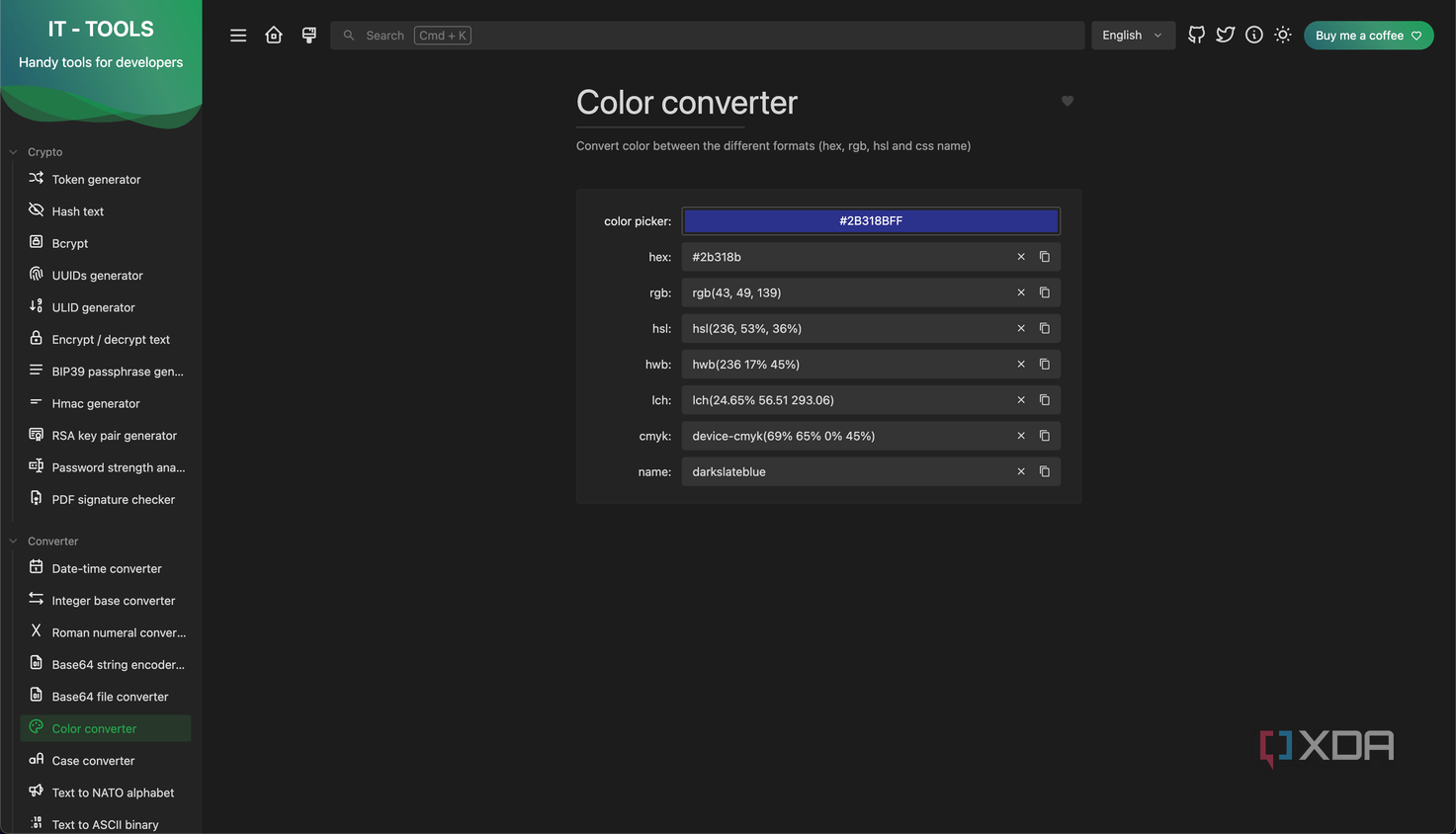Viewport: 1456px width, 834px height.
Task: Open the GitHub repository icon
Action: point(1197,35)
